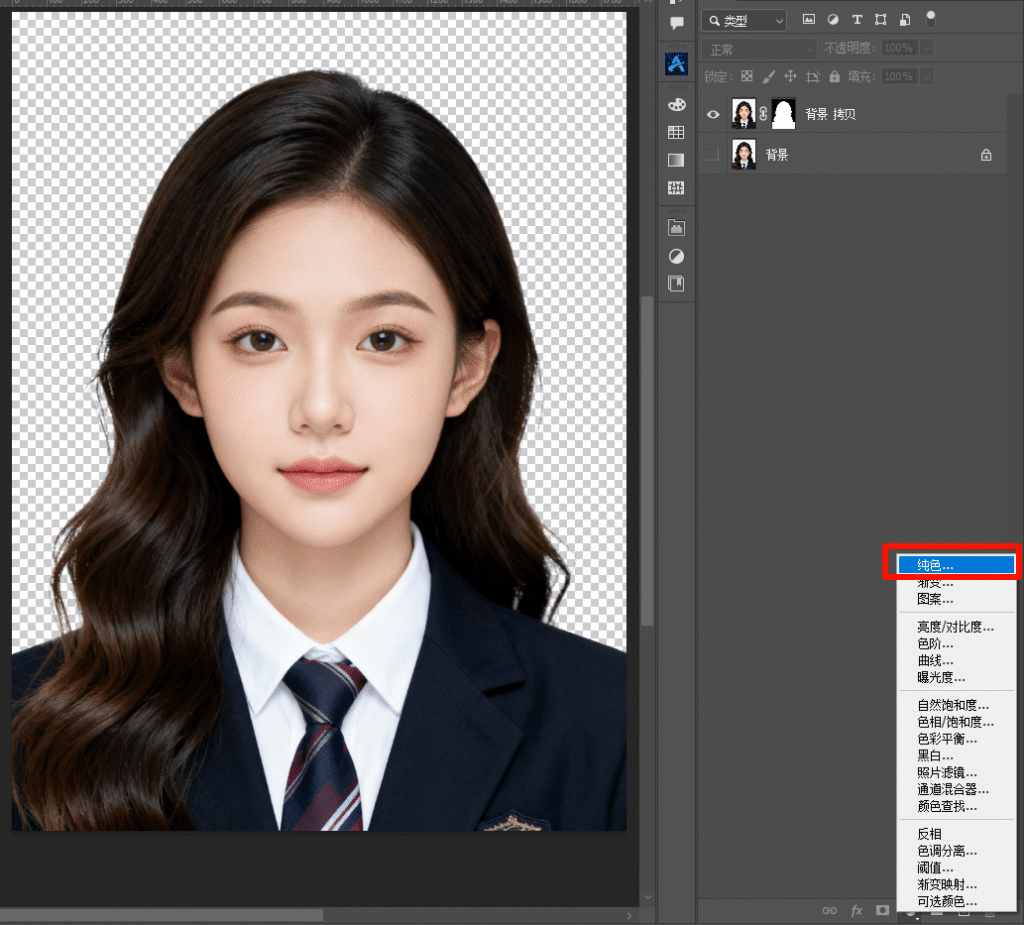Click the link layers chain icon
The width and height of the screenshot is (1024, 925).
829,911
